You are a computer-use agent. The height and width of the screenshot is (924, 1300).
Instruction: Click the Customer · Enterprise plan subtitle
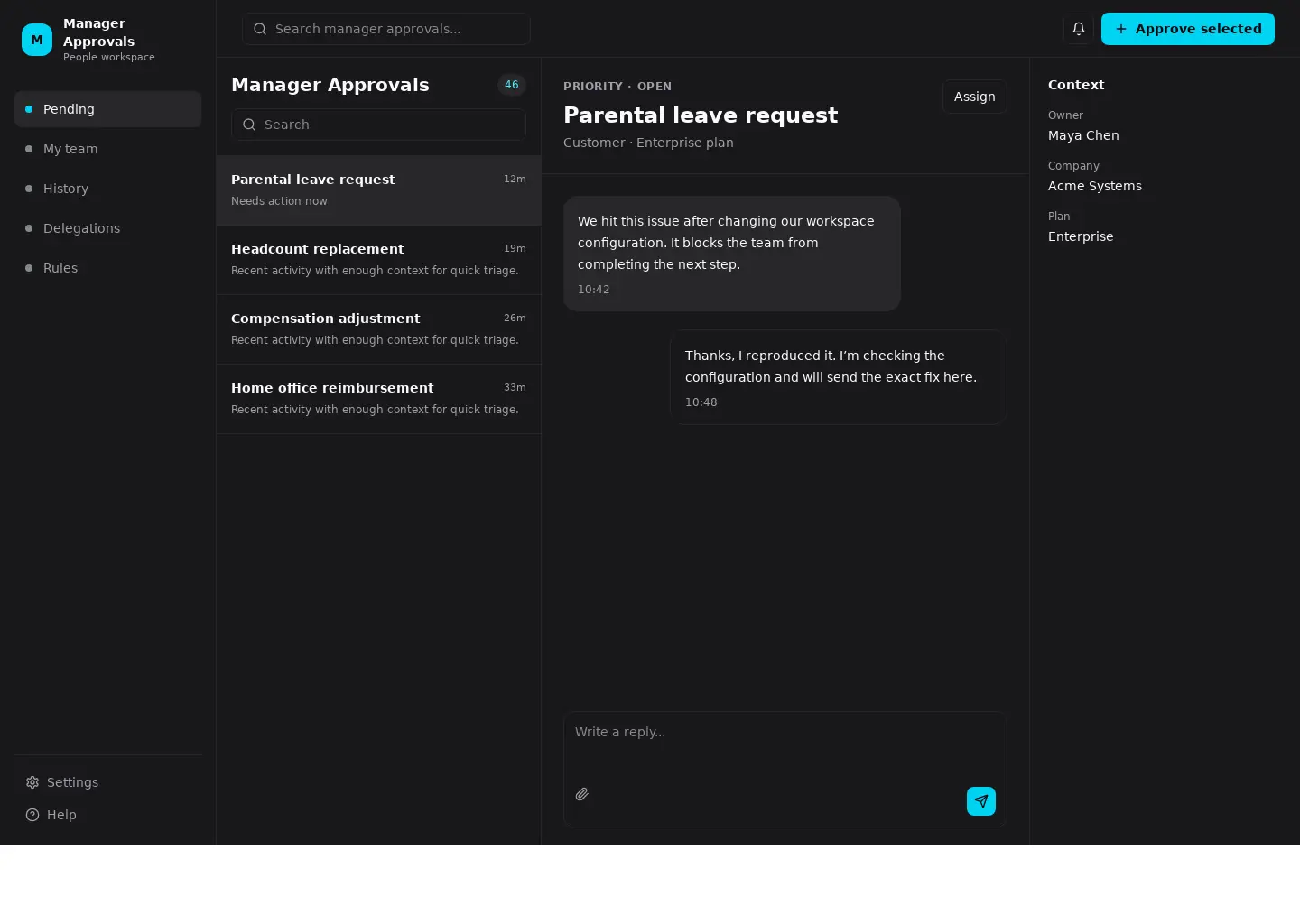click(648, 143)
